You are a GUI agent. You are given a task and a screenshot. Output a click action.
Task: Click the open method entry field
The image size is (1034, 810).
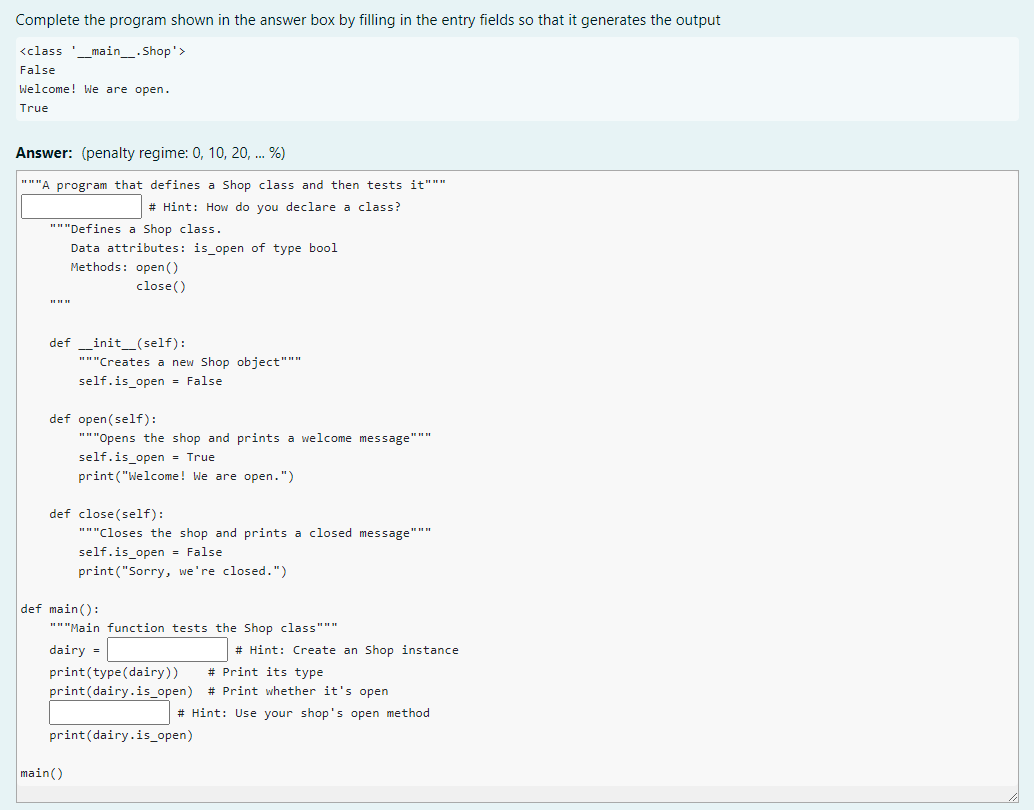109,712
